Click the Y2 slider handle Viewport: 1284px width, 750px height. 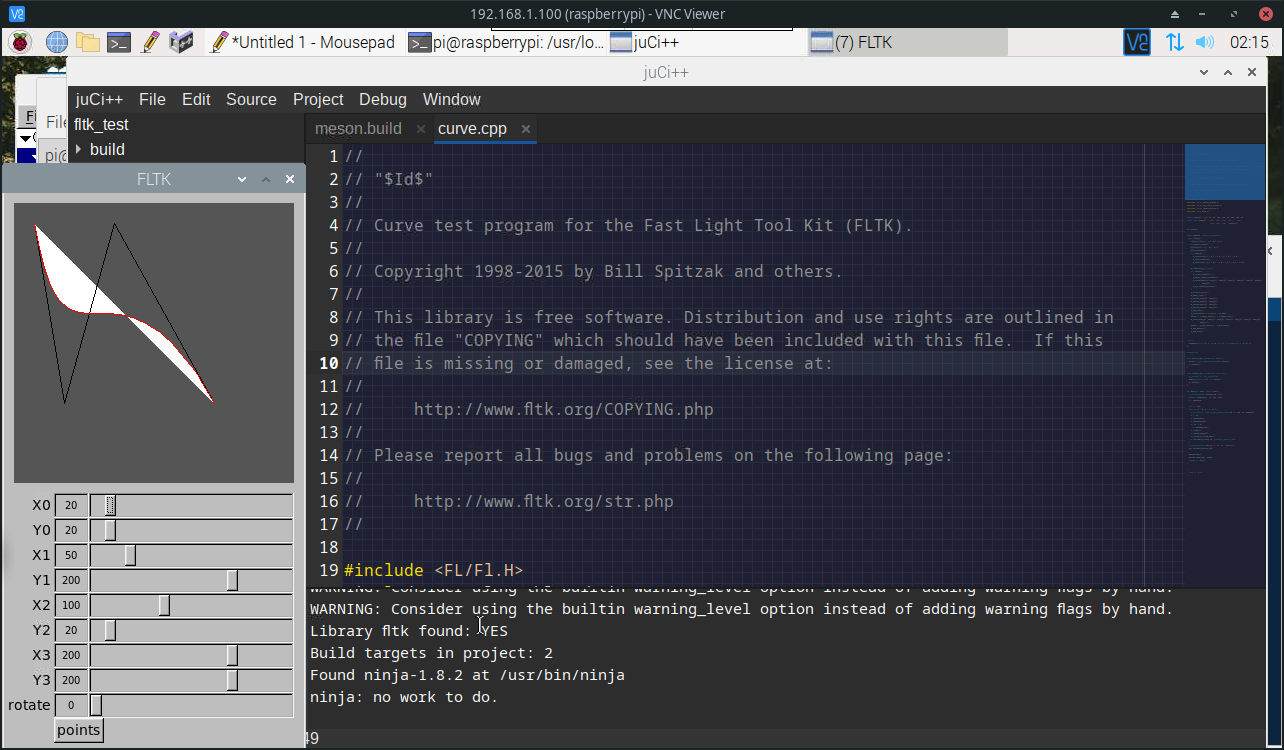(111, 631)
